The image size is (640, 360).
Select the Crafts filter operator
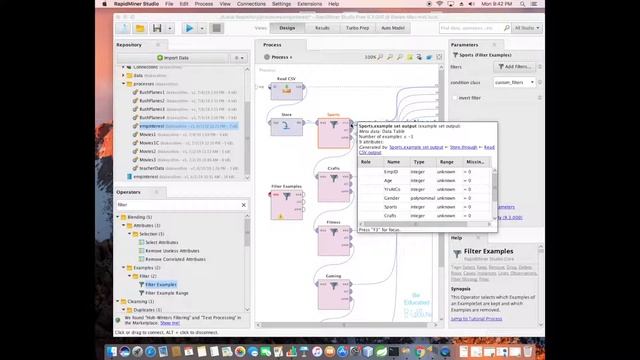[x=334, y=187]
